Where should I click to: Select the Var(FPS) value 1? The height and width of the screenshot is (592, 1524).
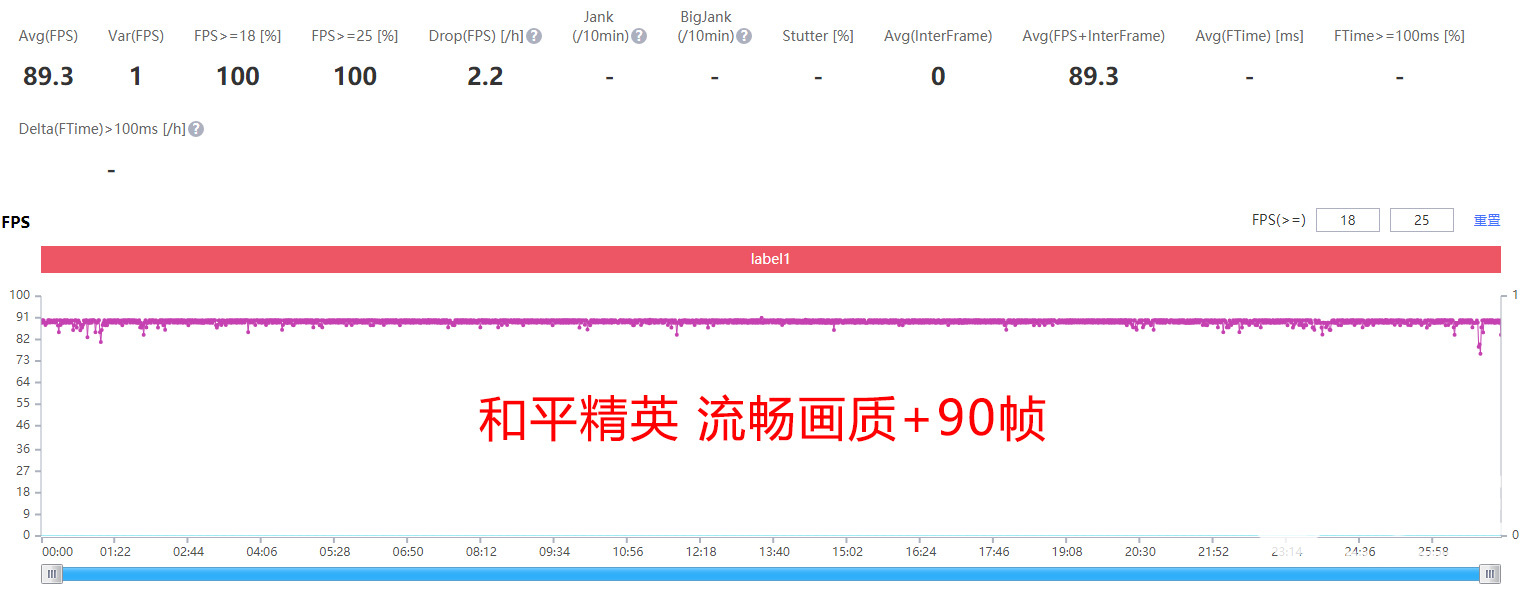[136, 77]
